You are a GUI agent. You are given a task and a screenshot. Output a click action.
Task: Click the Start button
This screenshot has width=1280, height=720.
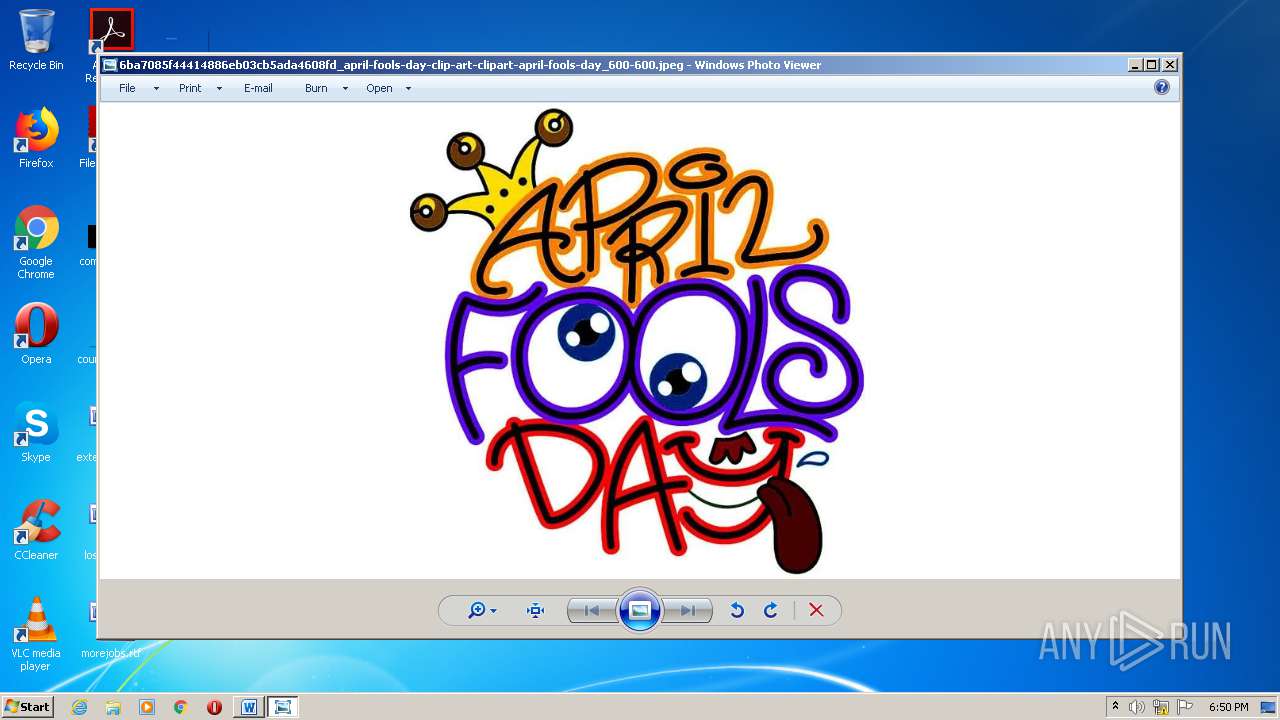tap(28, 706)
